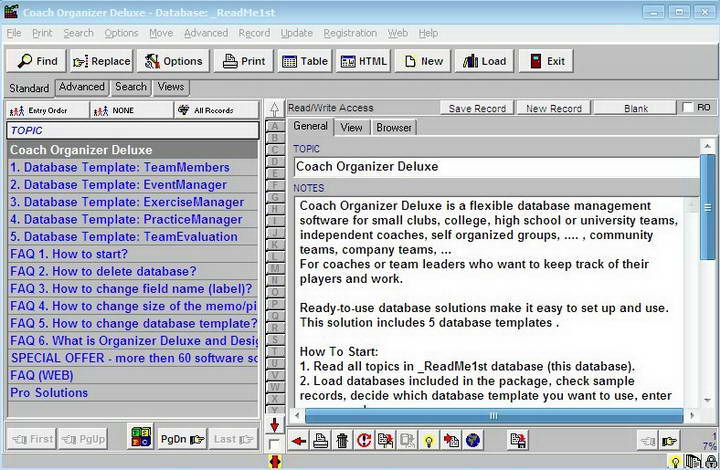This screenshot has width=720, height=470.
Task: Open the Options toolbar button
Action: click(x=173, y=61)
